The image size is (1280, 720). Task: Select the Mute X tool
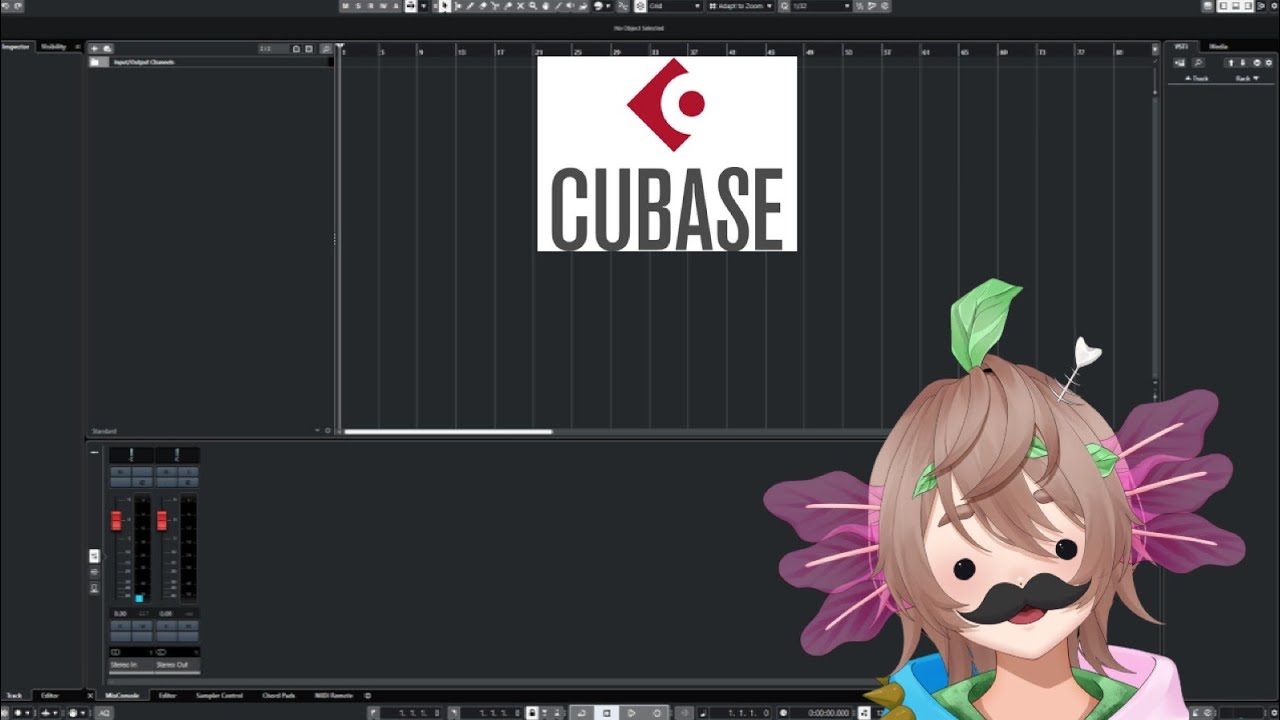tap(520, 6)
